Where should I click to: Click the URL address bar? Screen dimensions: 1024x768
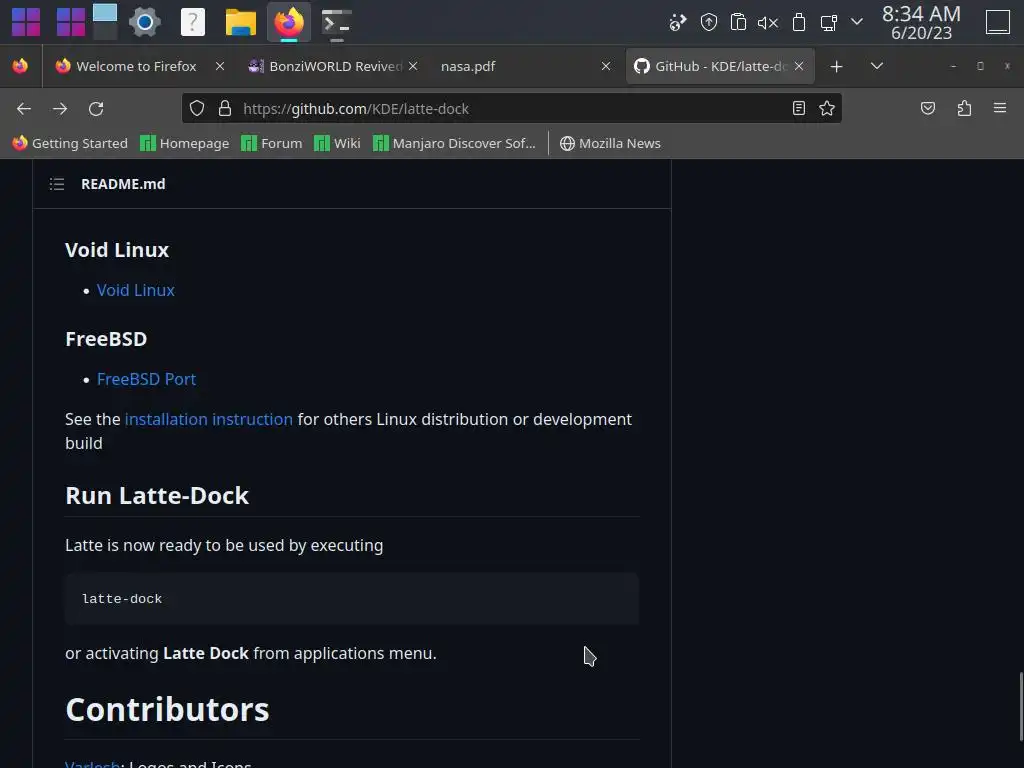[511, 108]
